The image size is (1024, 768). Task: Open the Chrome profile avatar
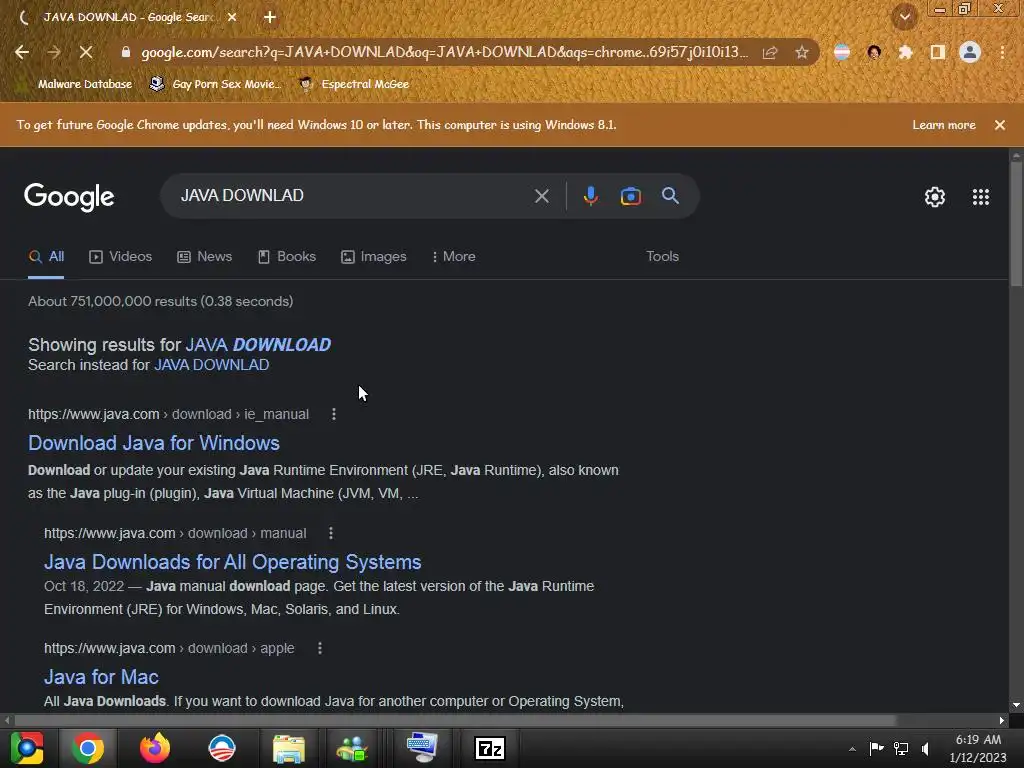click(x=970, y=52)
